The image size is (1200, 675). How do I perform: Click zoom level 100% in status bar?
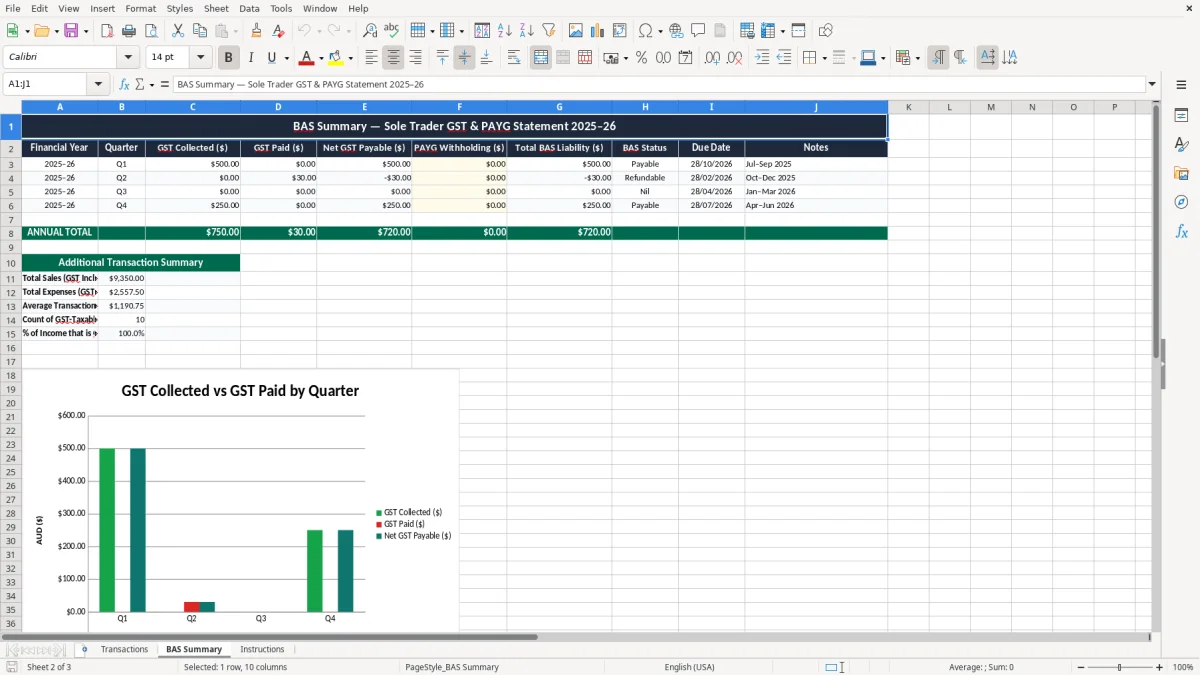[x=1183, y=667]
